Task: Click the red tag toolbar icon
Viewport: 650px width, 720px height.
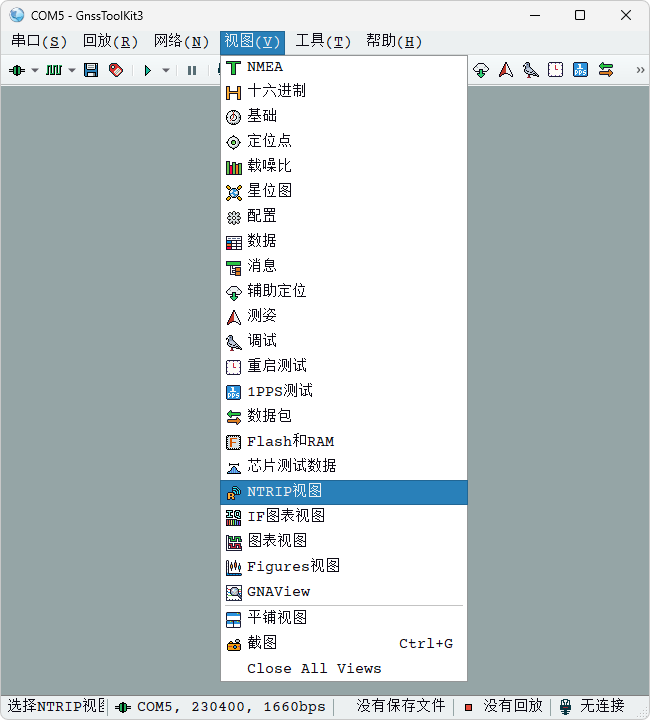Action: (x=116, y=70)
